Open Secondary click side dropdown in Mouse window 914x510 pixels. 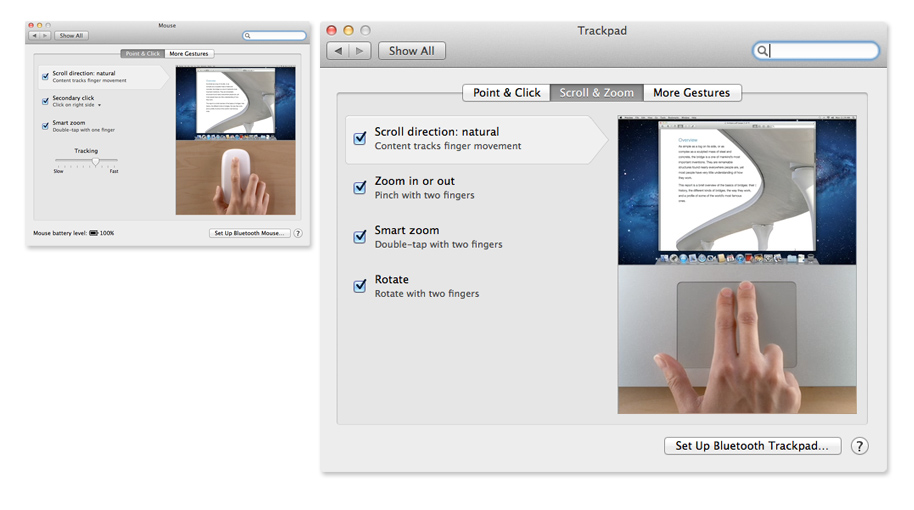coord(76,105)
